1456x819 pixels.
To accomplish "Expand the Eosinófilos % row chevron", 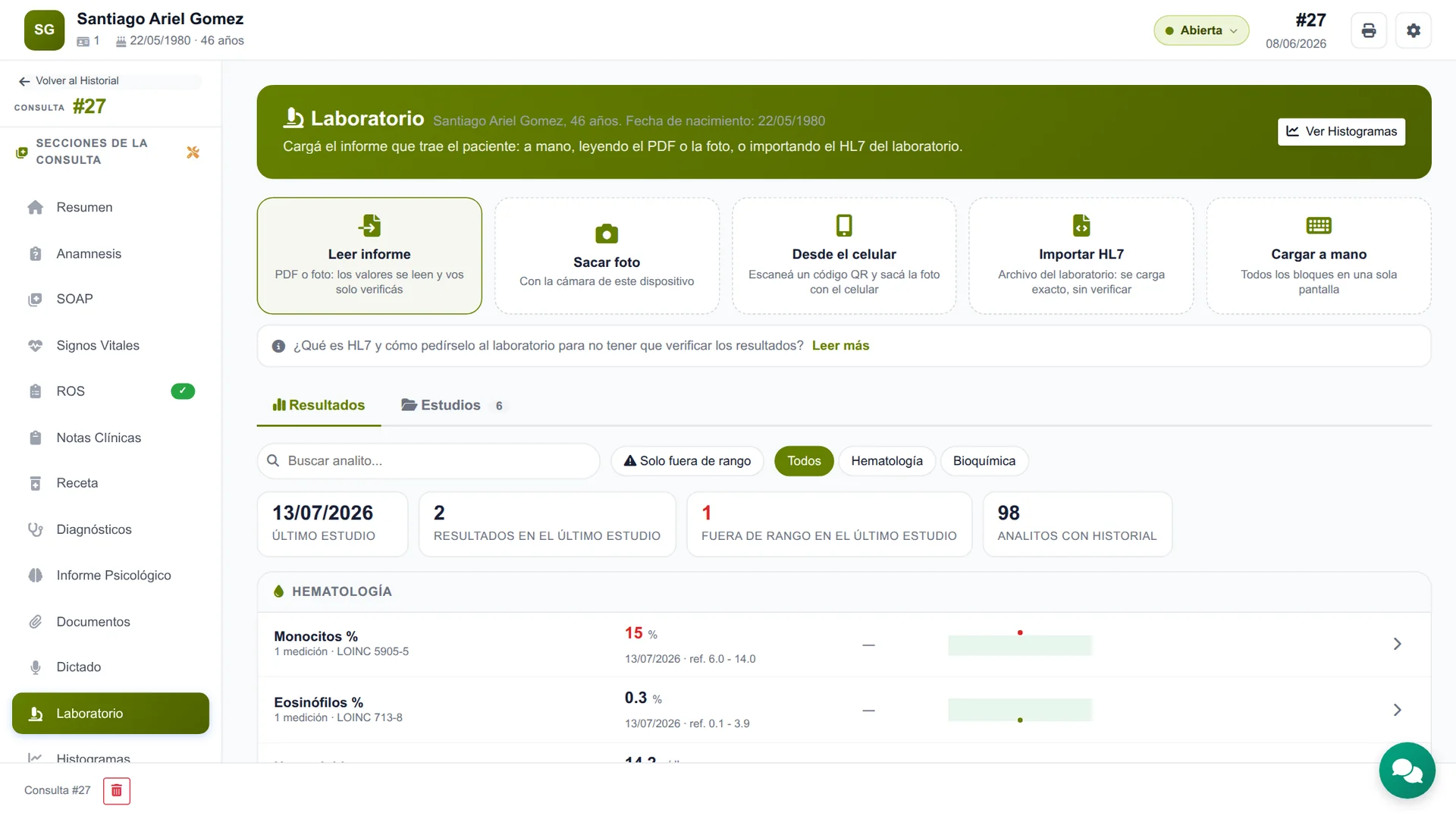I will [1397, 710].
